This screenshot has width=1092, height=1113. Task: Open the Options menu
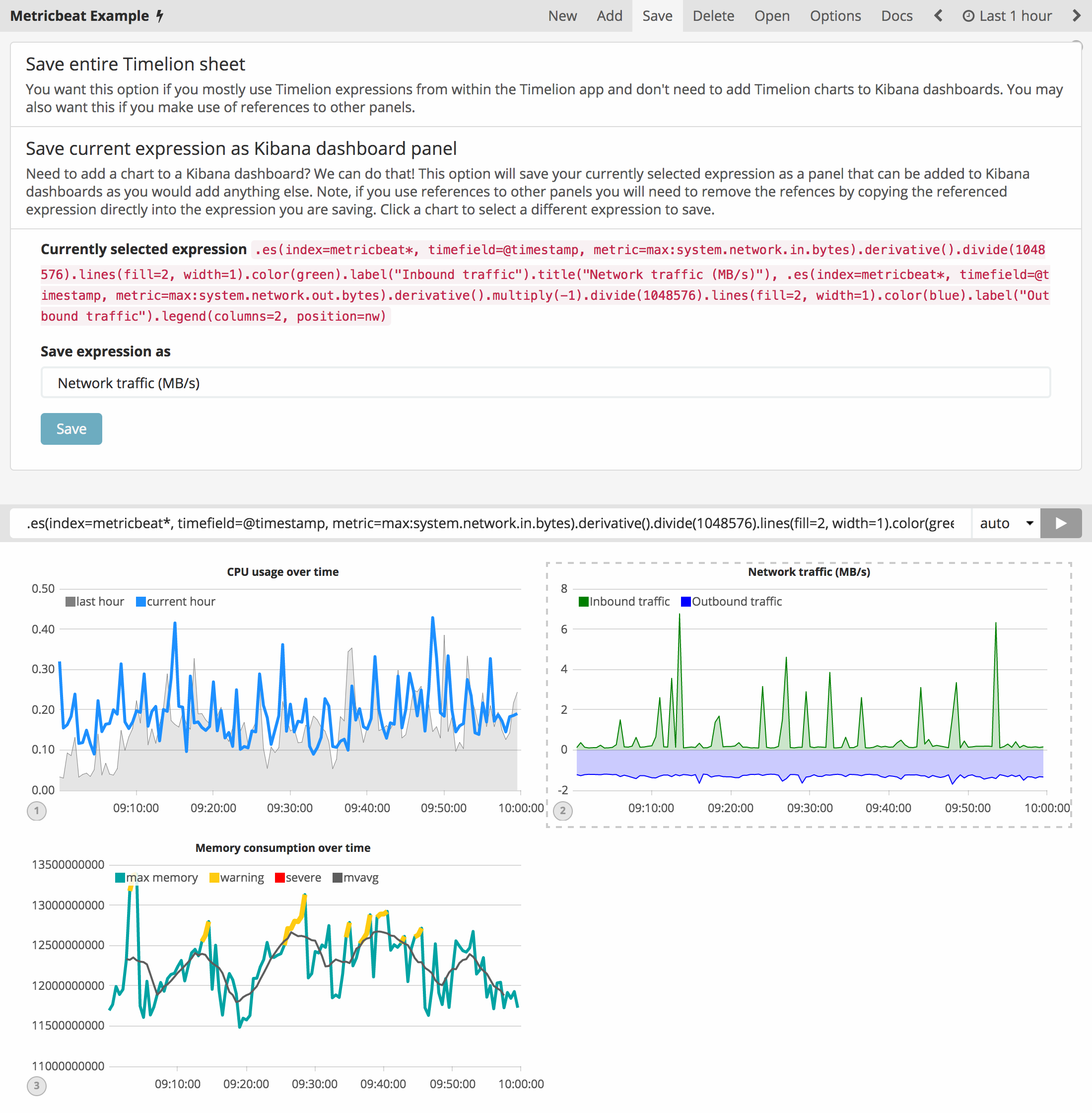click(x=835, y=16)
